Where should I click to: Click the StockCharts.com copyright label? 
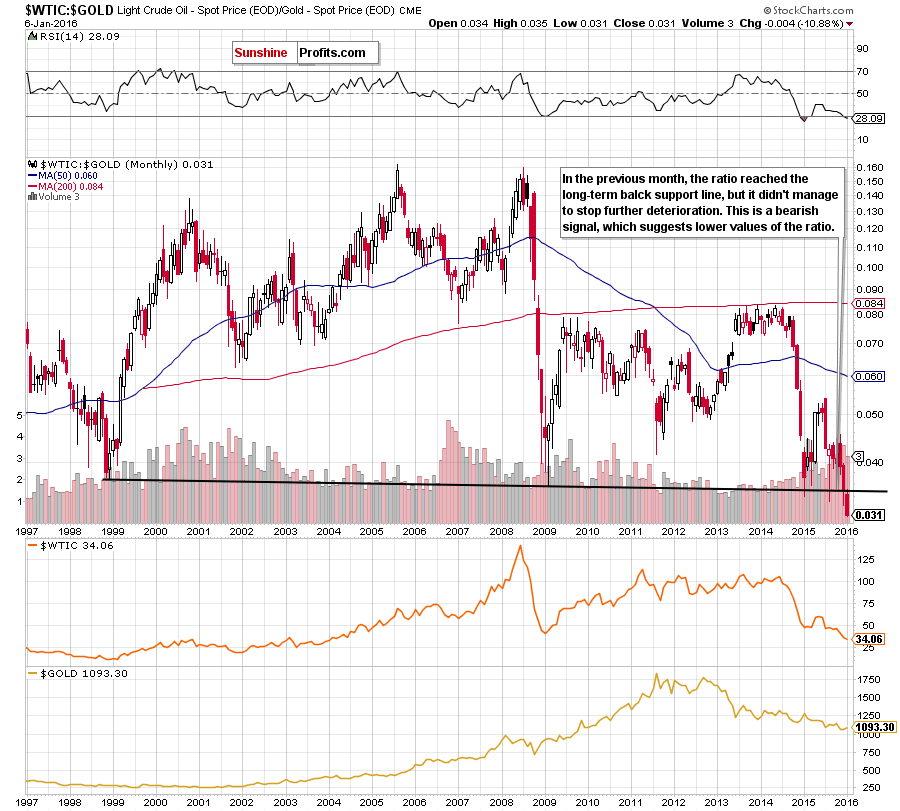pos(809,10)
